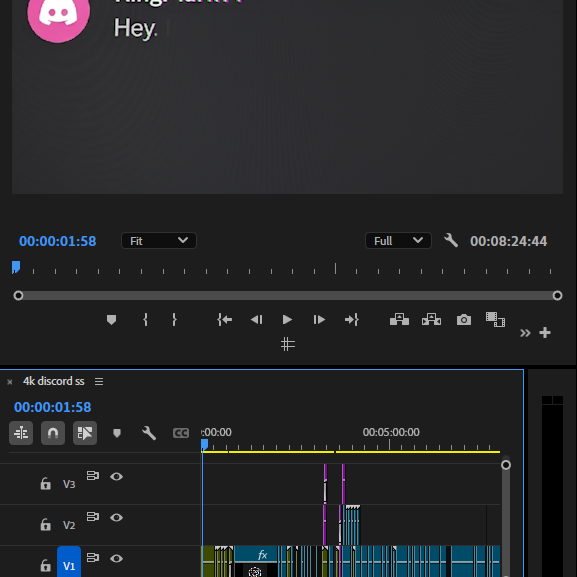The height and width of the screenshot is (577, 577).
Task: Click the Go to In button
Action: point(224,319)
